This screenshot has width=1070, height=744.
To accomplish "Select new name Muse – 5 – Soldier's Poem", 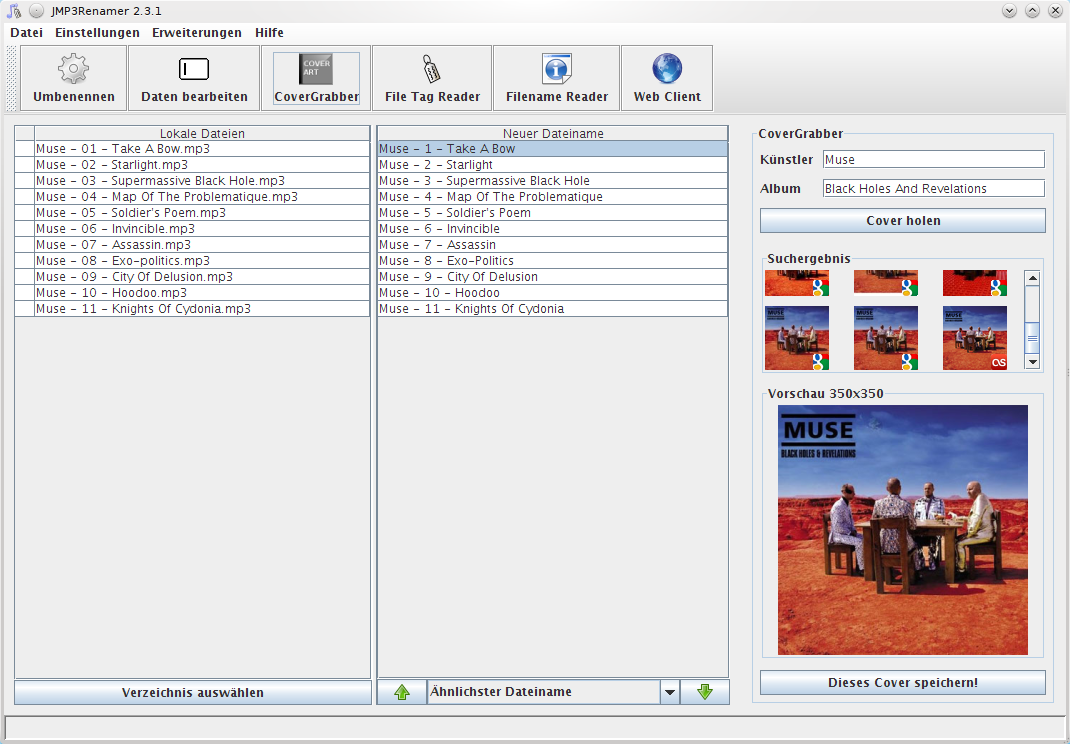I will [x=553, y=213].
